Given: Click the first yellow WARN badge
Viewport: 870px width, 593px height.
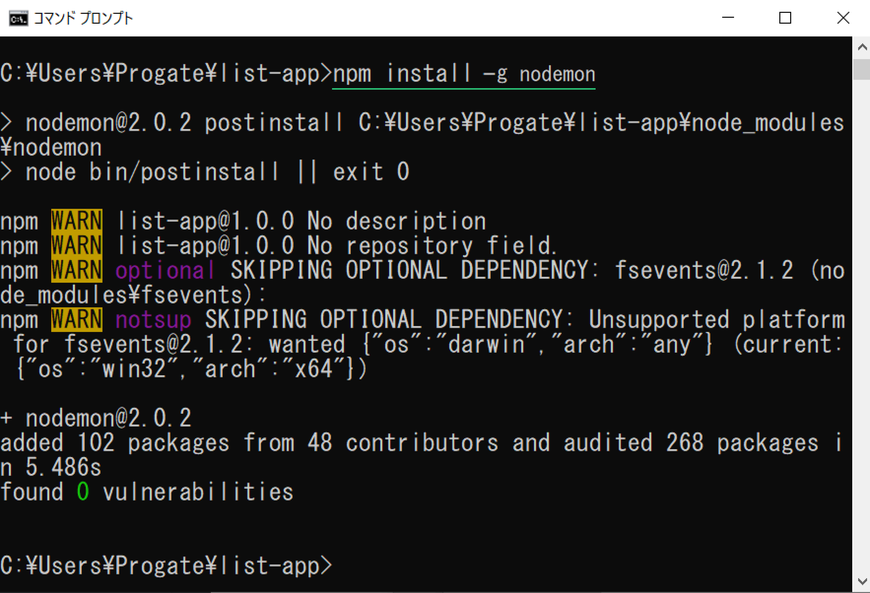Looking at the screenshot, I should (x=77, y=221).
